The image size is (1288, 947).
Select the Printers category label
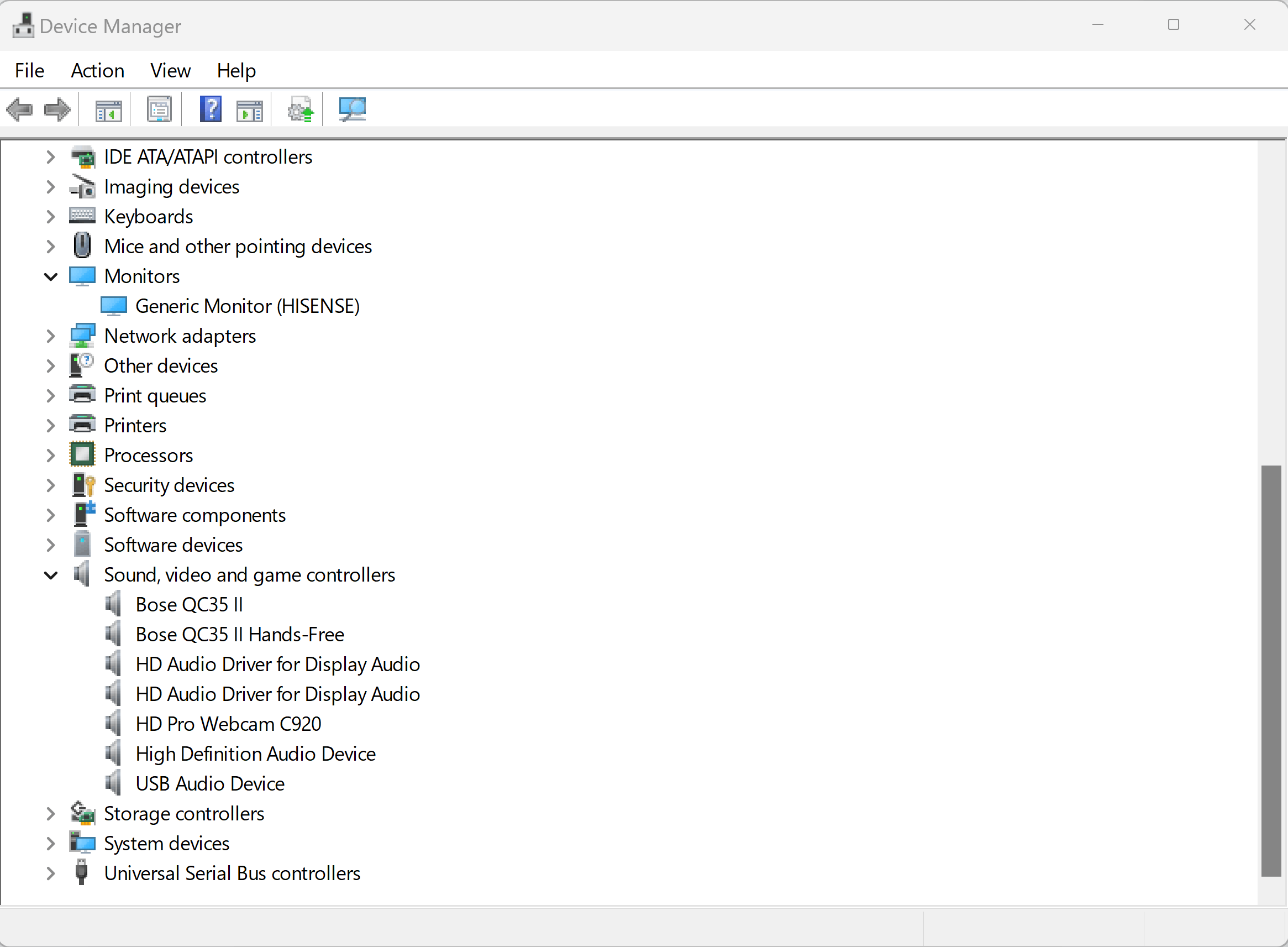pos(135,425)
